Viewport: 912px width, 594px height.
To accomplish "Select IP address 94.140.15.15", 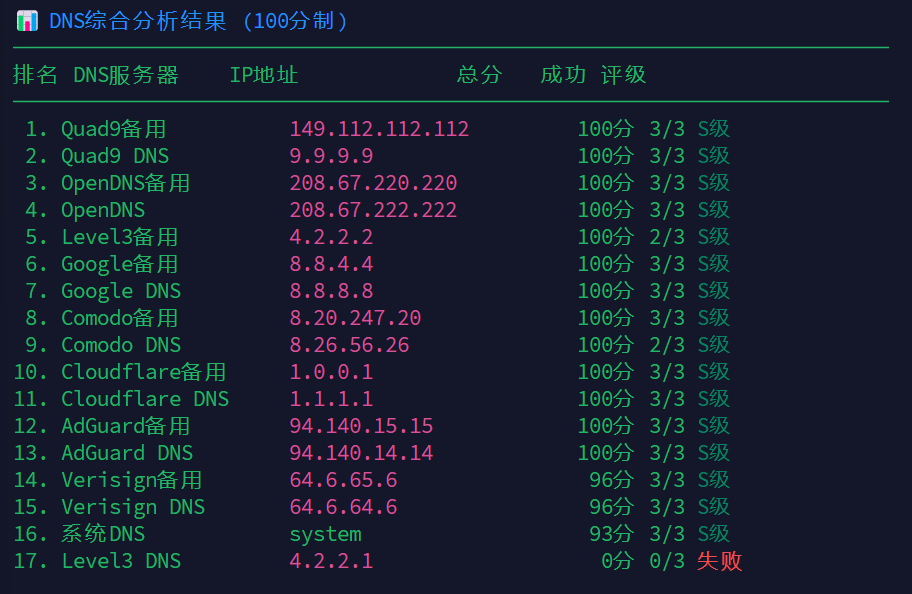I will pyautogui.click(x=361, y=426).
